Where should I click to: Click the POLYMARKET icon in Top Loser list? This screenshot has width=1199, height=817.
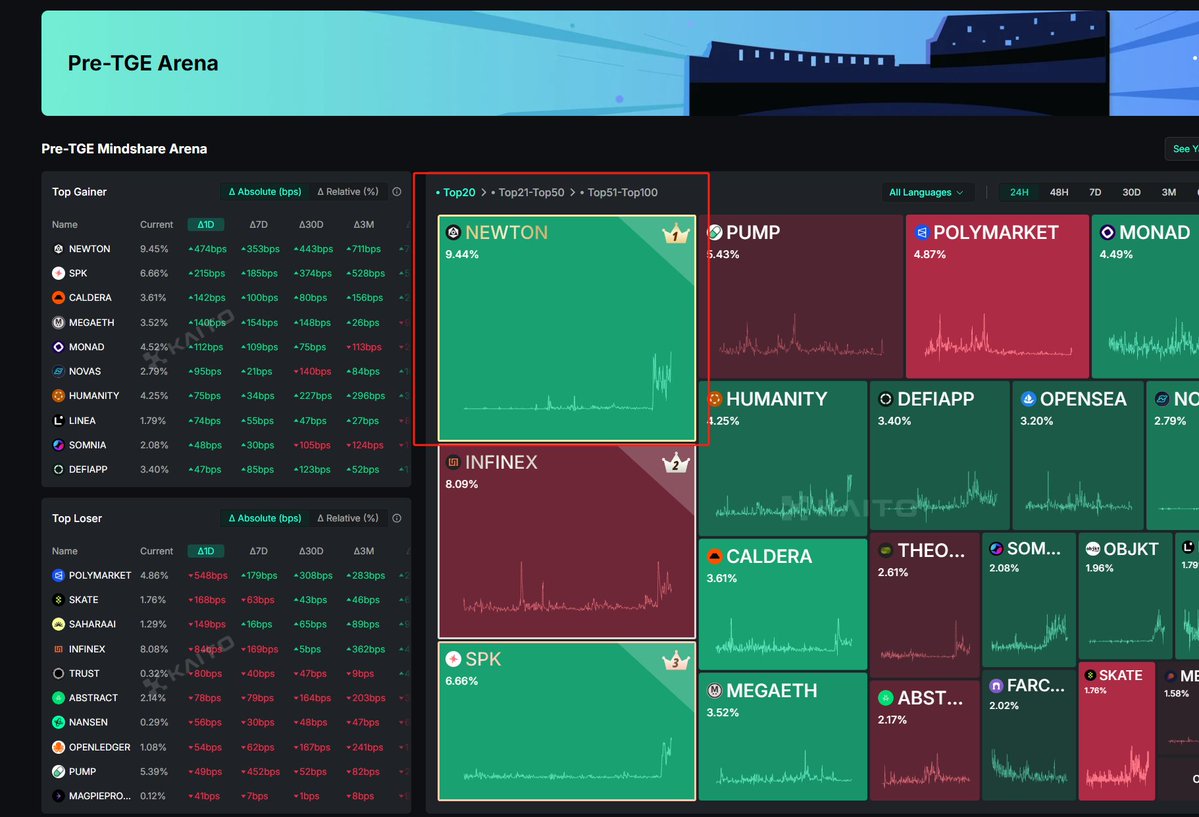pos(58,575)
